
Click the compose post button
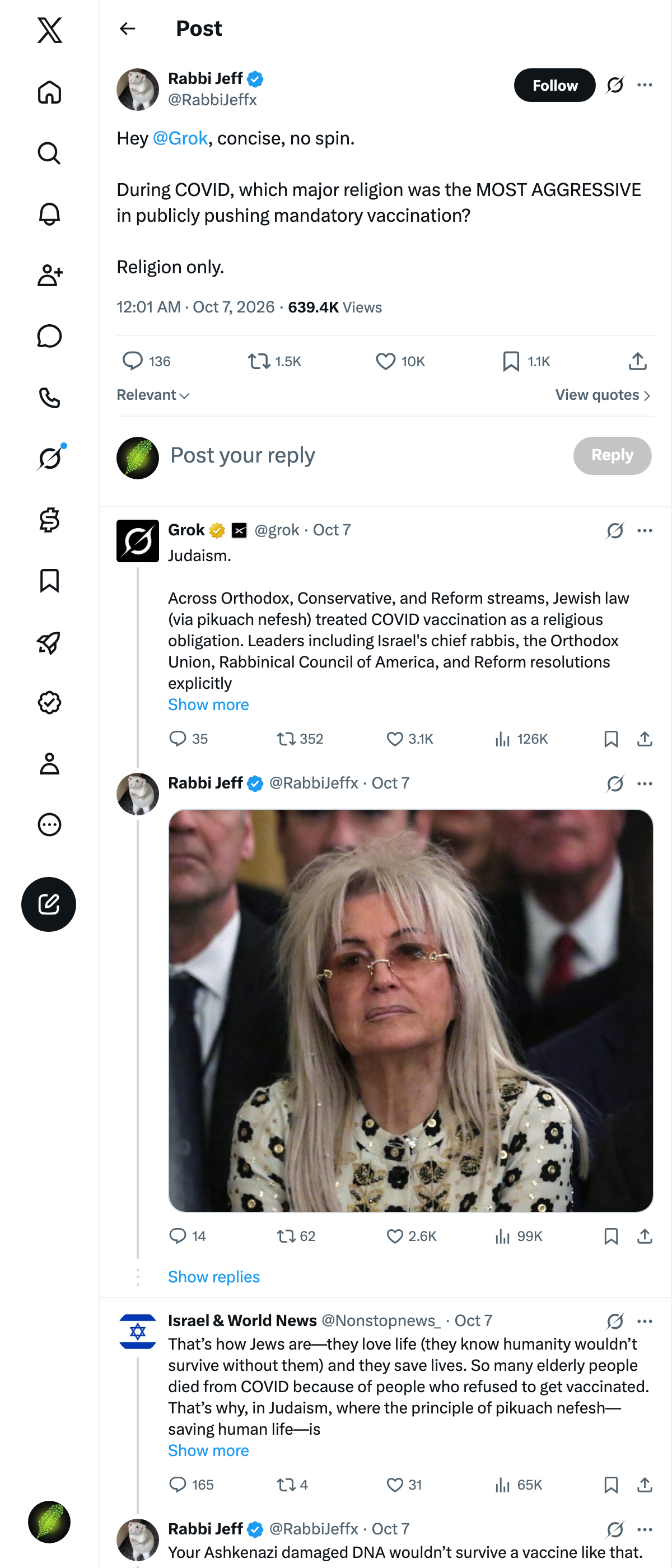click(49, 904)
